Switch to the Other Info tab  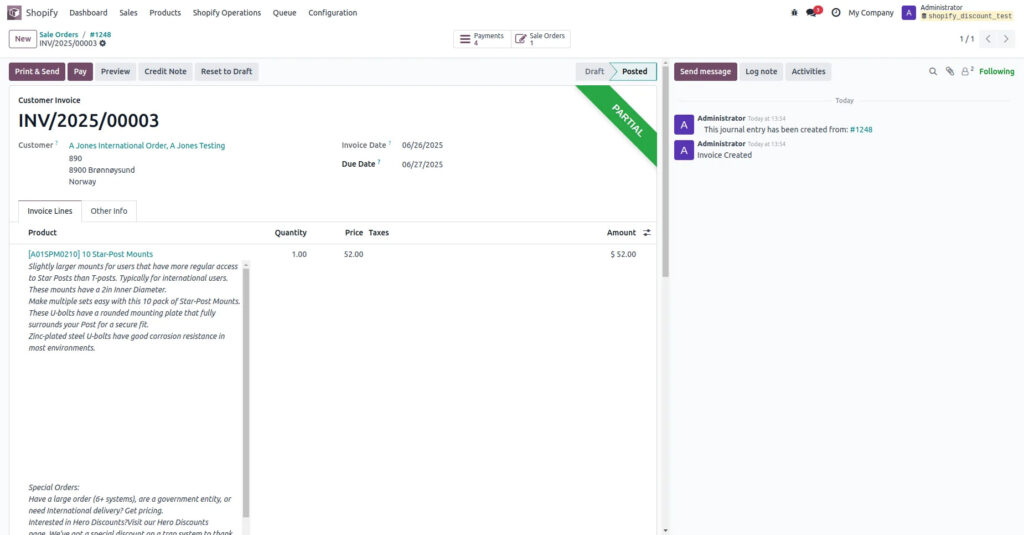click(x=109, y=211)
